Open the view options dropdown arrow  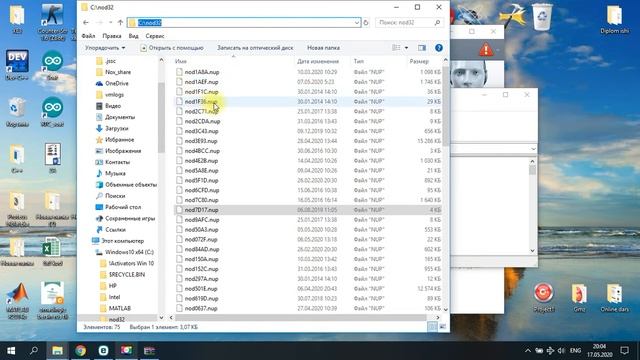(x=406, y=48)
